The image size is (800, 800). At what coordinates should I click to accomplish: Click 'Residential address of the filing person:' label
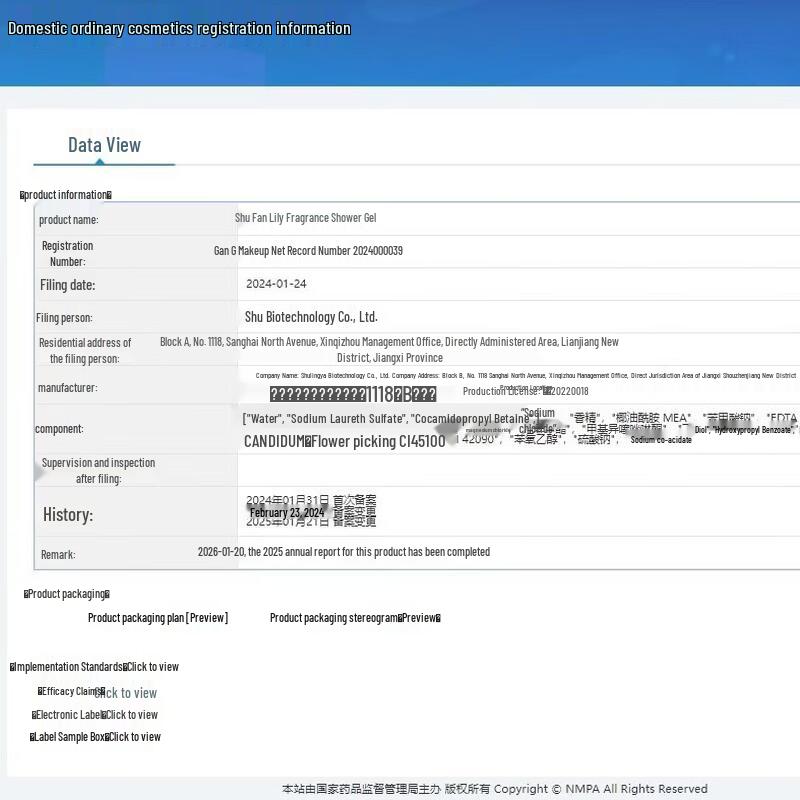click(85, 351)
